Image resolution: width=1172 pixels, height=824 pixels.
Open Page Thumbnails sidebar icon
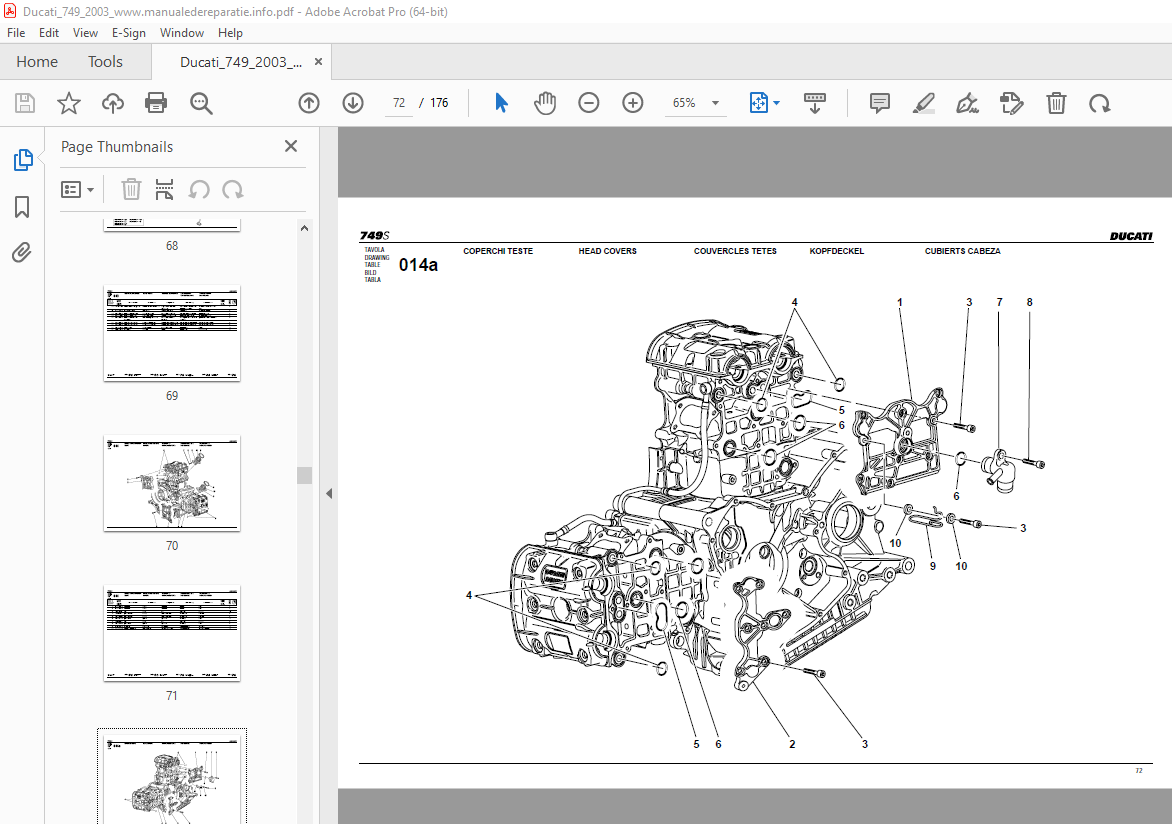click(x=23, y=160)
